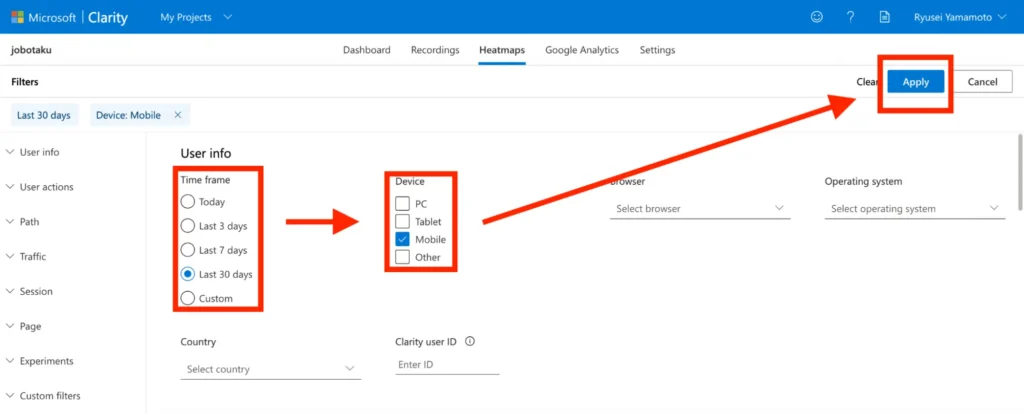The height and width of the screenshot is (414, 1024).
Task: Uncheck the Mobile device checkbox
Action: (x=402, y=239)
